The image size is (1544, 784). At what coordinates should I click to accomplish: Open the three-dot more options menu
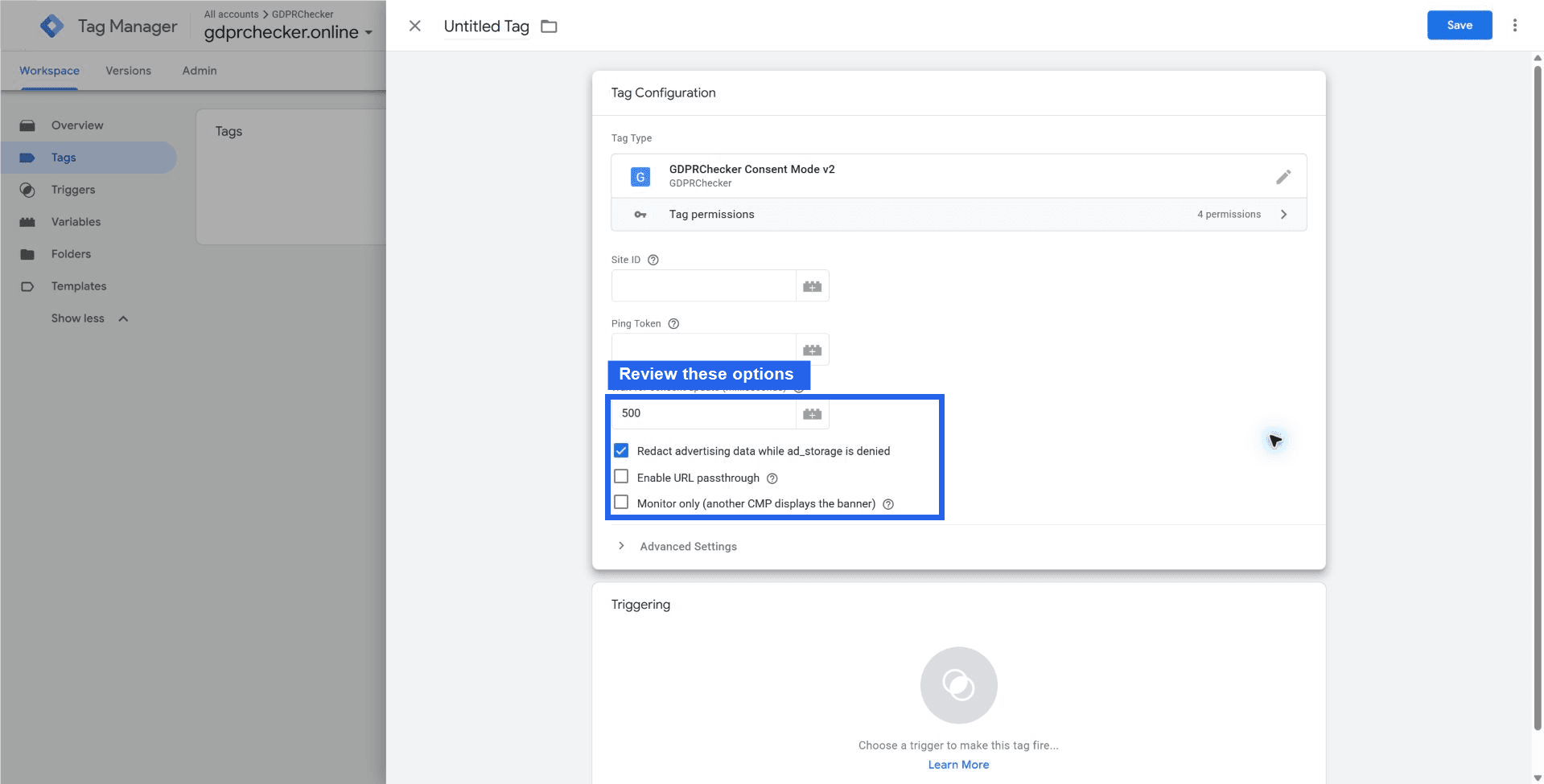(1515, 26)
